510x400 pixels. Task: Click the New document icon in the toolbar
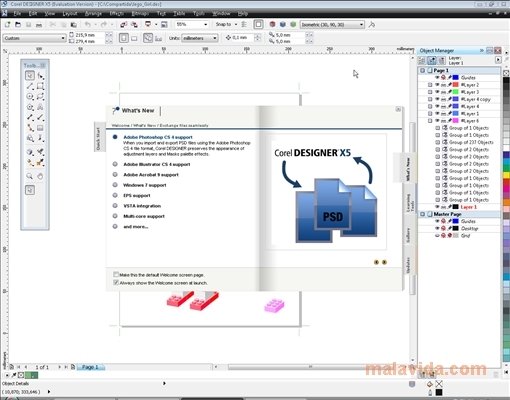coord(8,24)
